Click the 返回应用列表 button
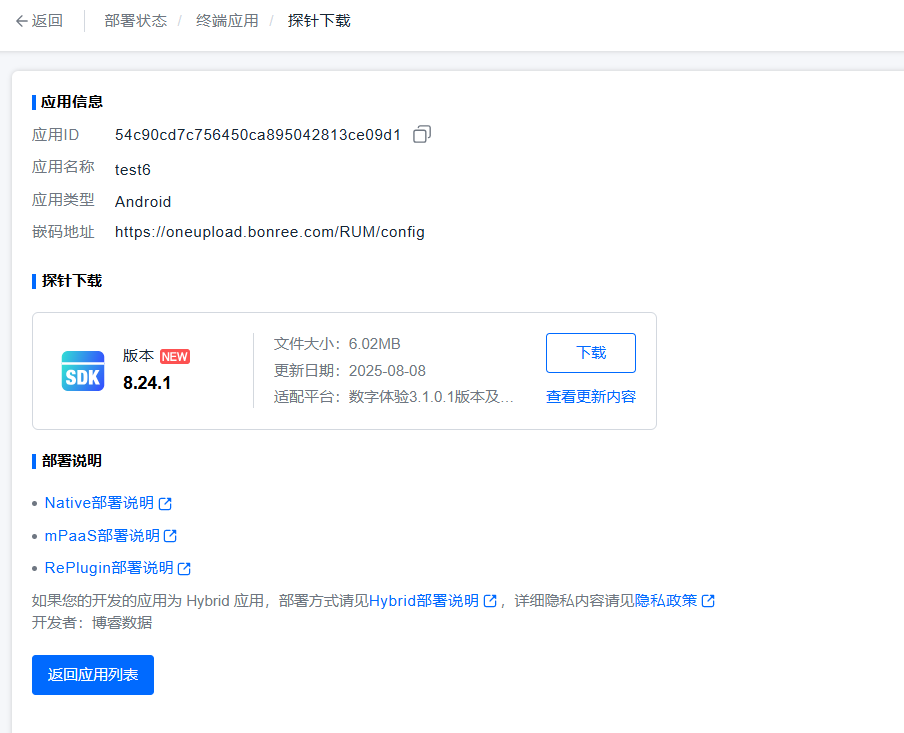 pyautogui.click(x=93, y=675)
